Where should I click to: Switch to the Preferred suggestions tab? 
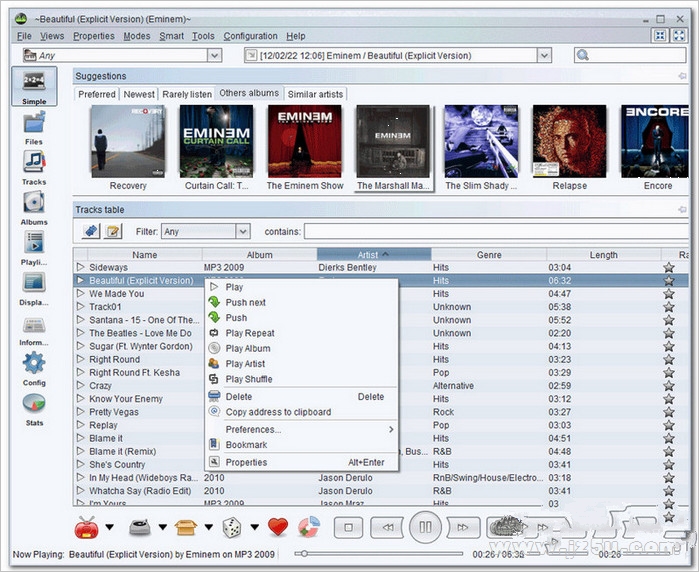coord(97,94)
